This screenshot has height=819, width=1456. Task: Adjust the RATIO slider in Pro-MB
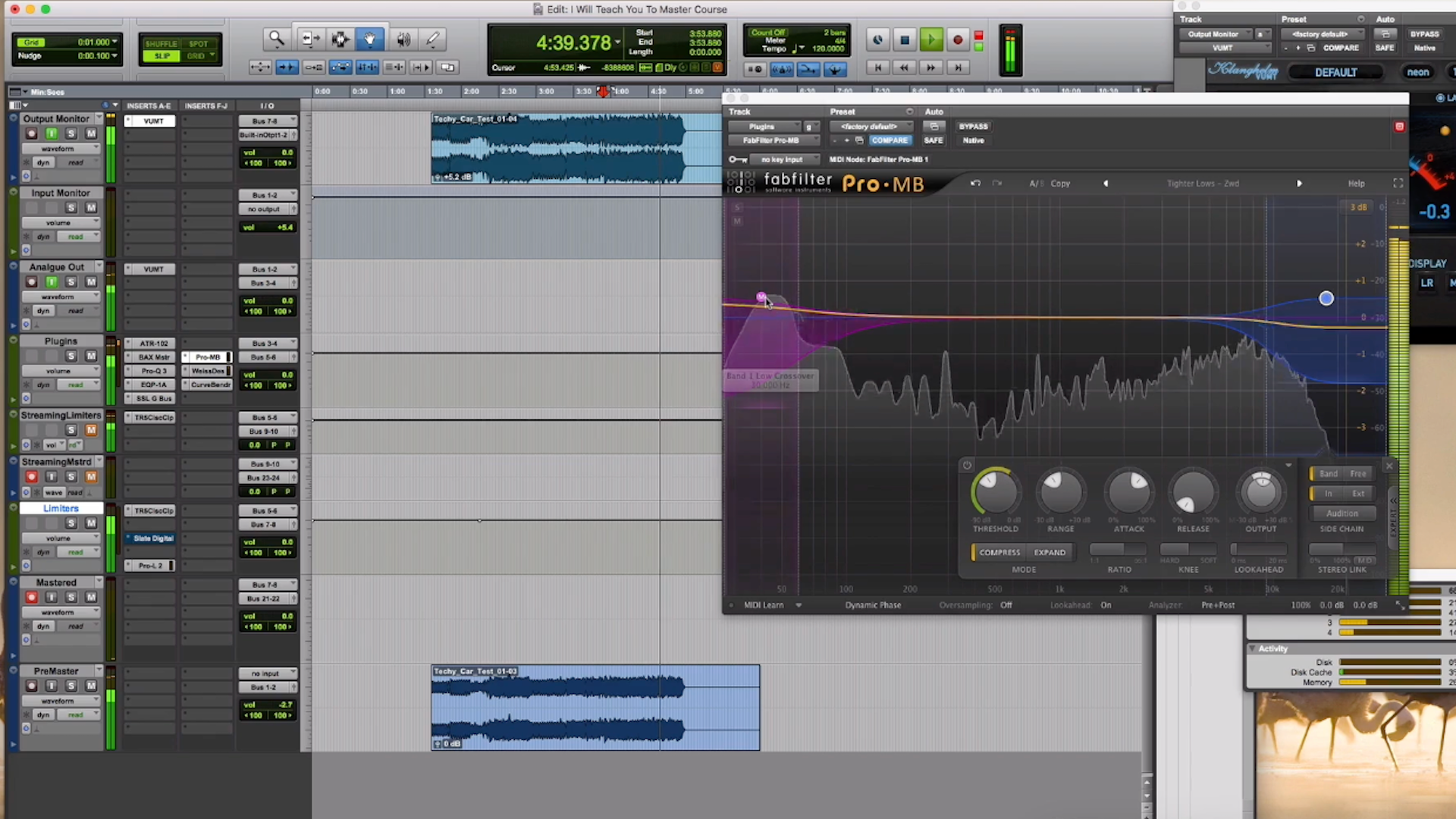[1119, 549]
